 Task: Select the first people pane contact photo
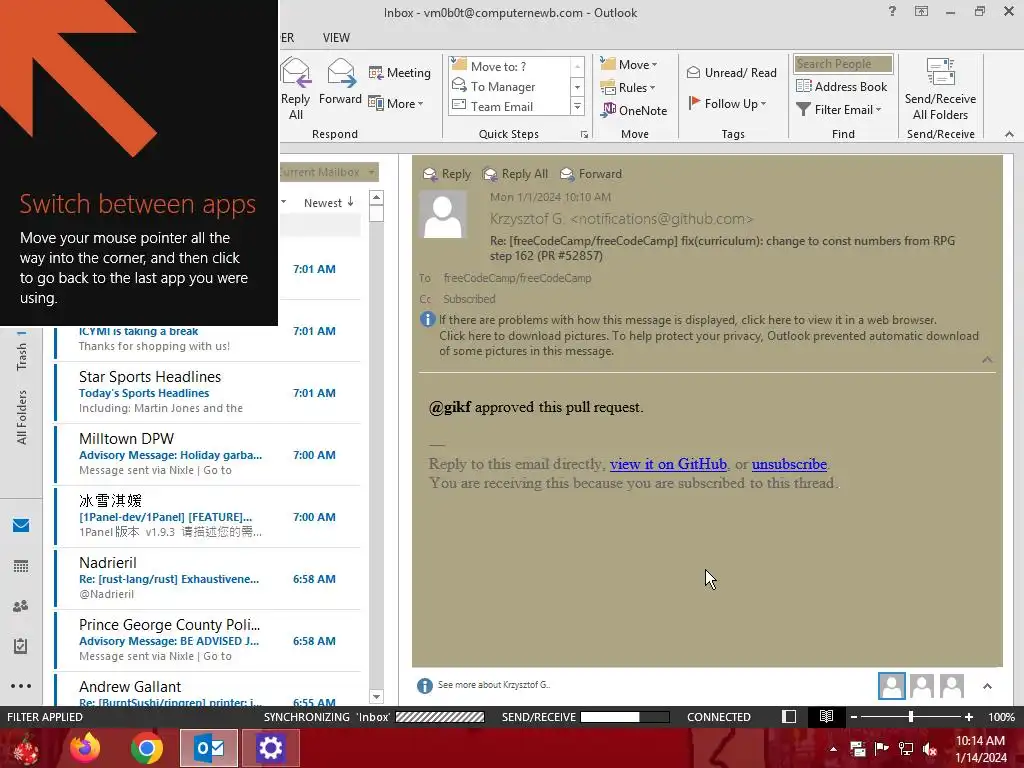(x=891, y=686)
